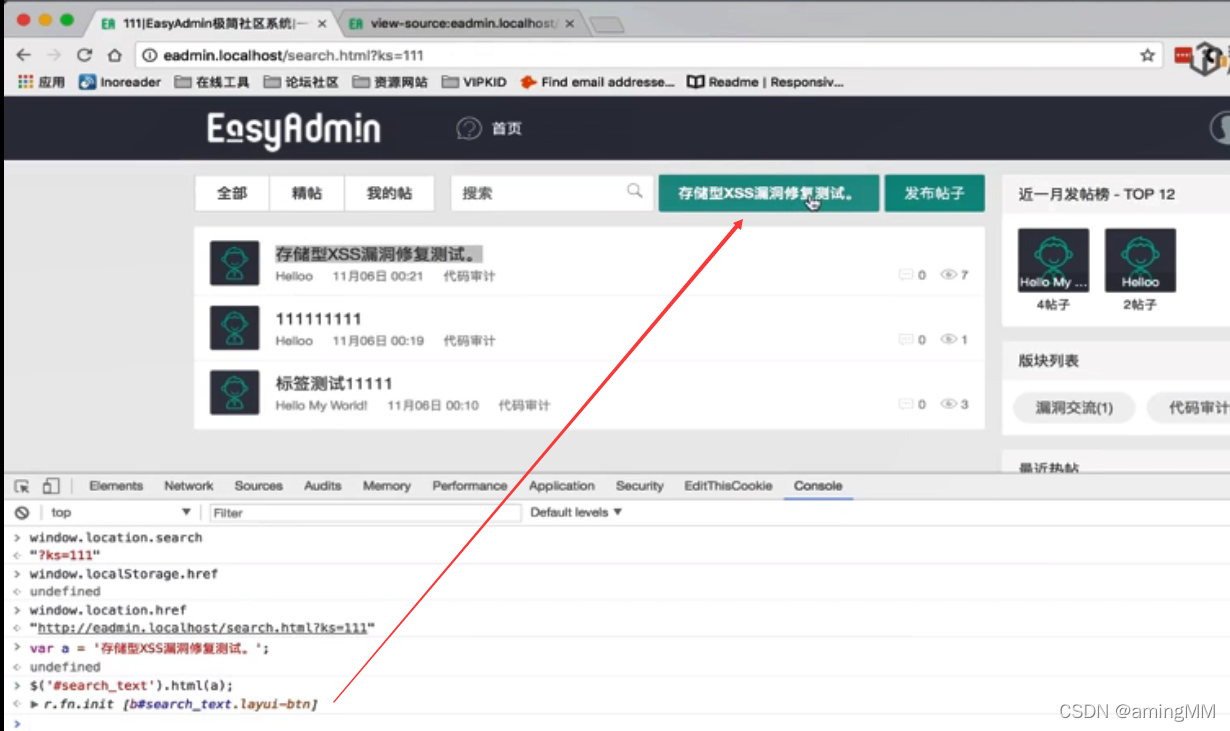
Task: Click the console Filter input field
Action: coord(365,512)
